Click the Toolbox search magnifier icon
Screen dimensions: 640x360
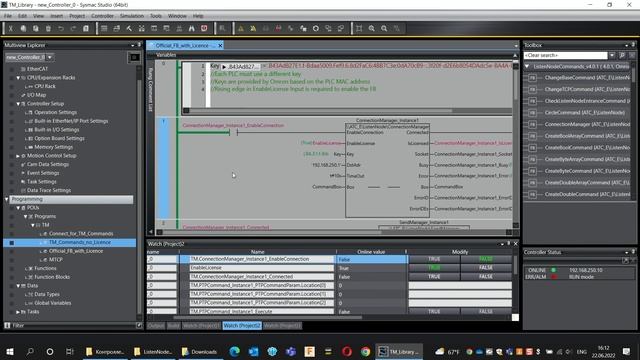[x=622, y=55]
